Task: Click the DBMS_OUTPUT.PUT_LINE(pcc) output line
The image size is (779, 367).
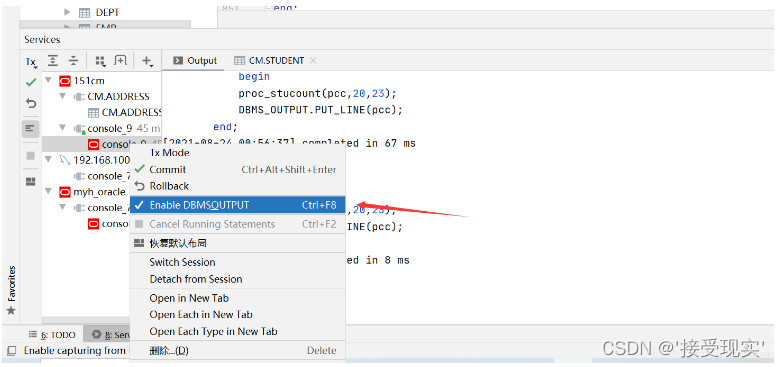Action: pos(320,110)
